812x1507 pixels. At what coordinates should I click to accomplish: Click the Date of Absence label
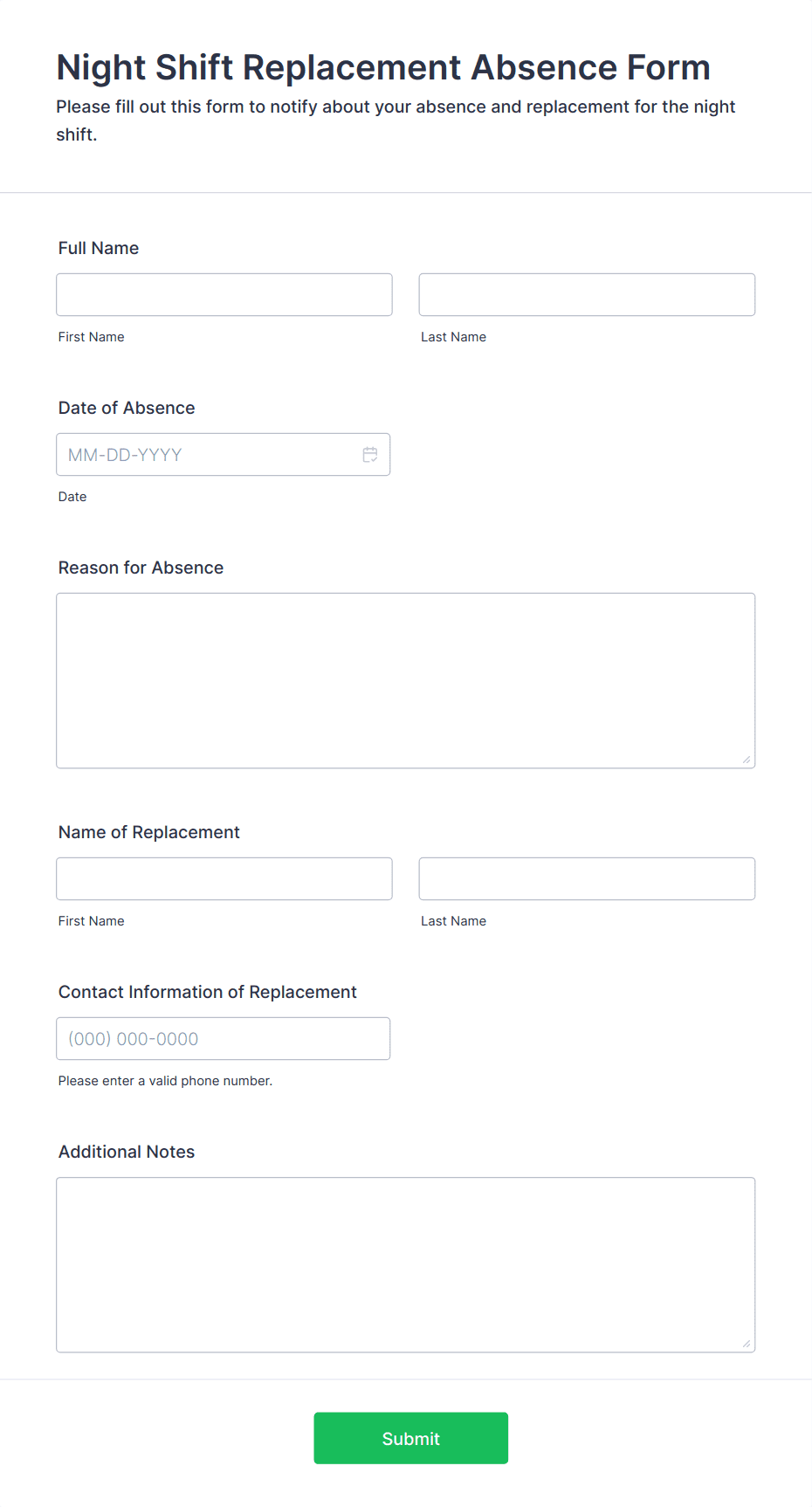127,408
